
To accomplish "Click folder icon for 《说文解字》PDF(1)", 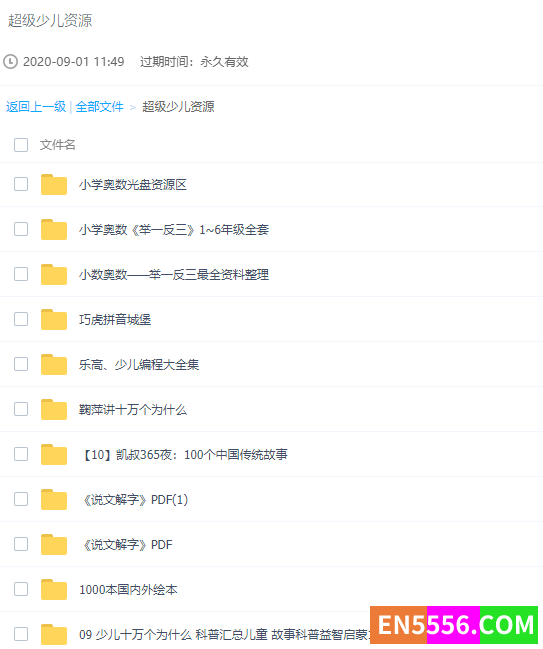I will pos(54,499).
